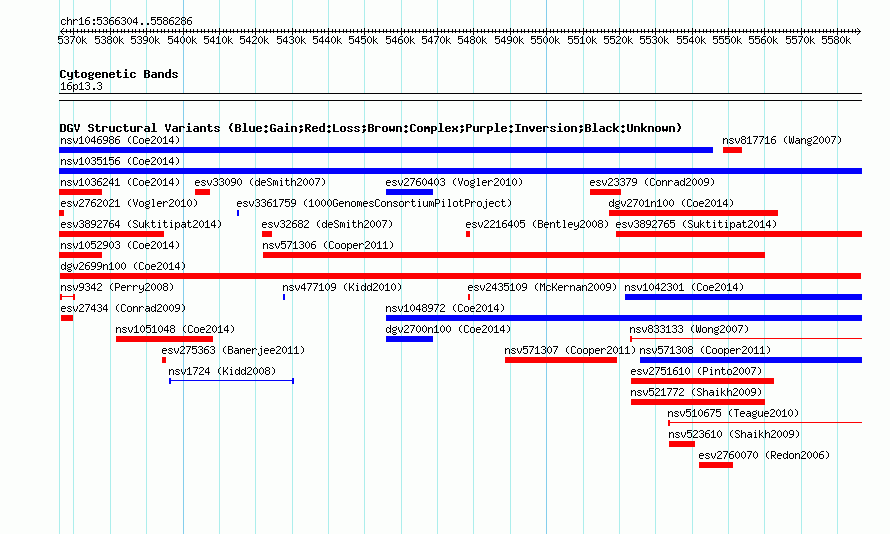Click nsv1042301 (Coe2014) label
Image resolution: width=890 pixels, height=534 pixels.
click(684, 287)
